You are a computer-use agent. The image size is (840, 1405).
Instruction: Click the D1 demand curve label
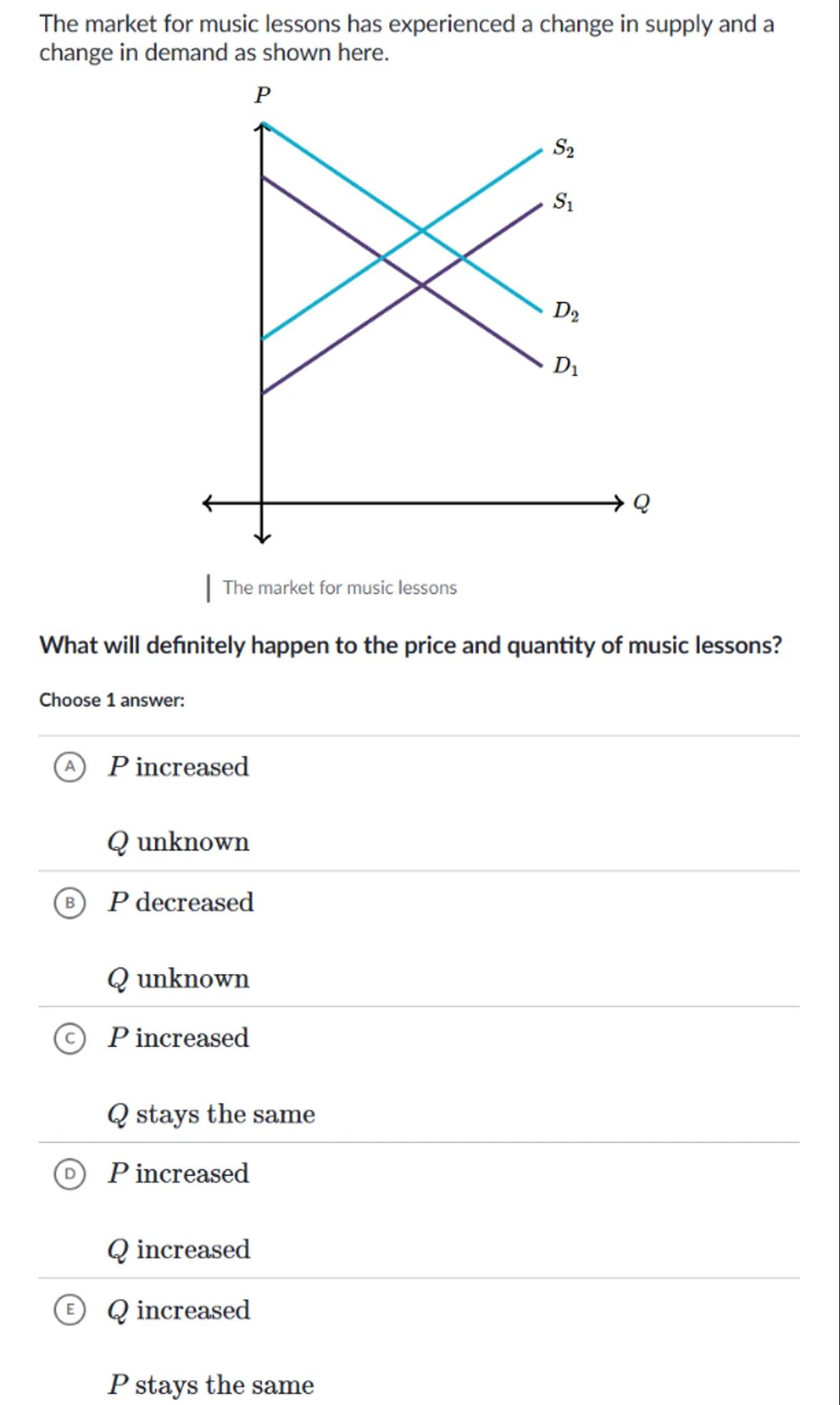[565, 366]
